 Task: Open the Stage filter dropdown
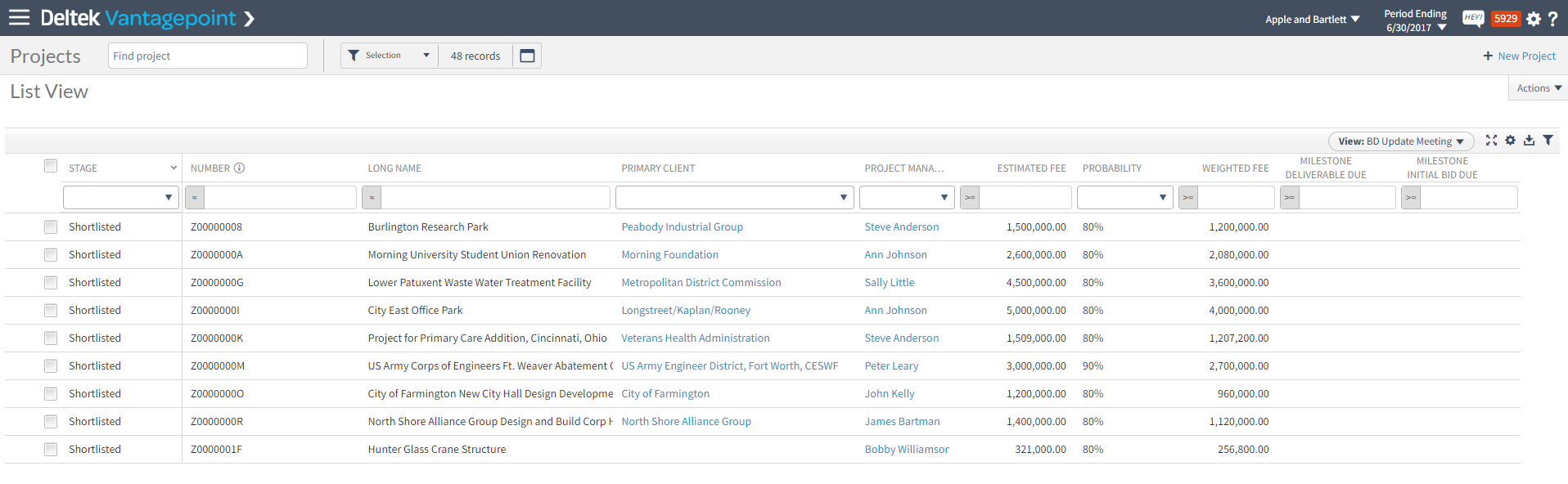(x=121, y=197)
